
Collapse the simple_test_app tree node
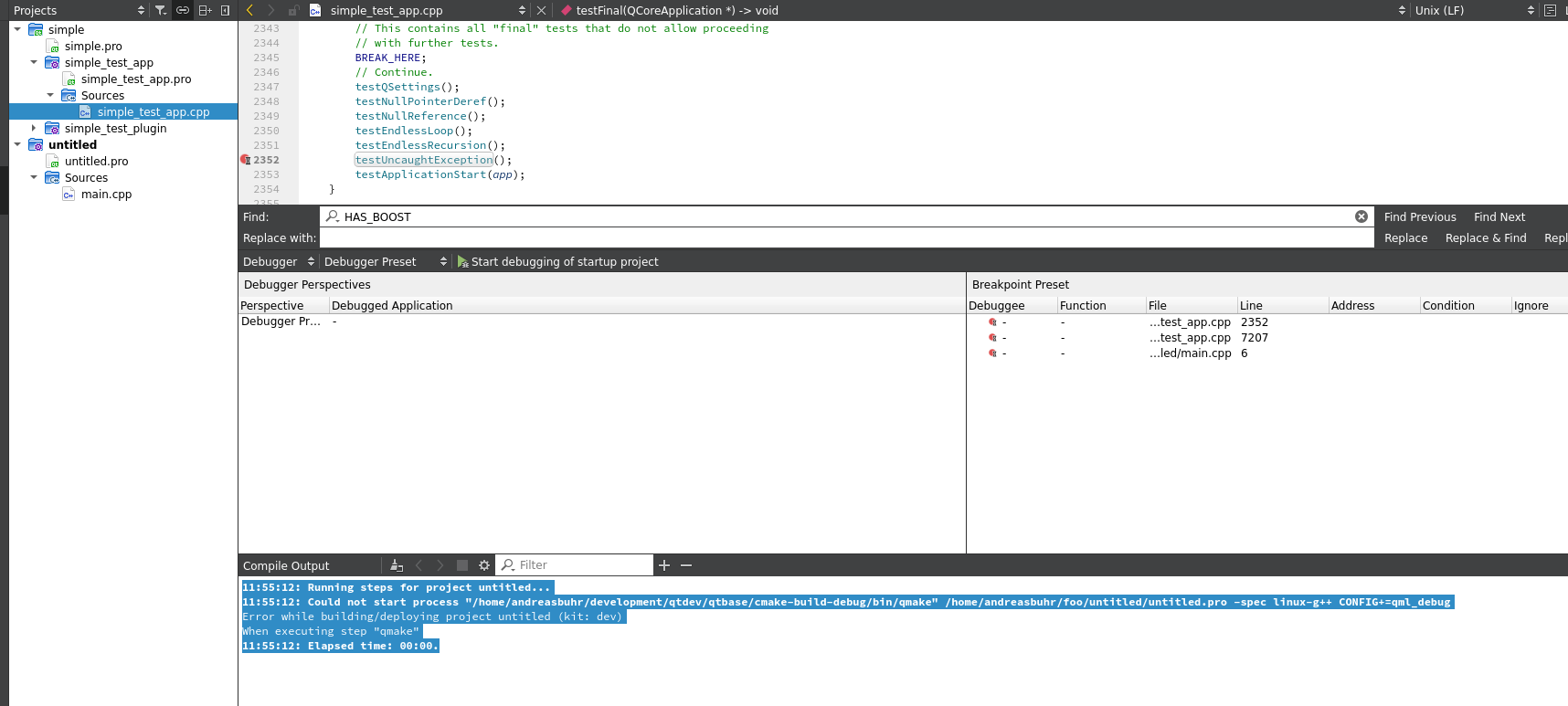click(x=34, y=63)
